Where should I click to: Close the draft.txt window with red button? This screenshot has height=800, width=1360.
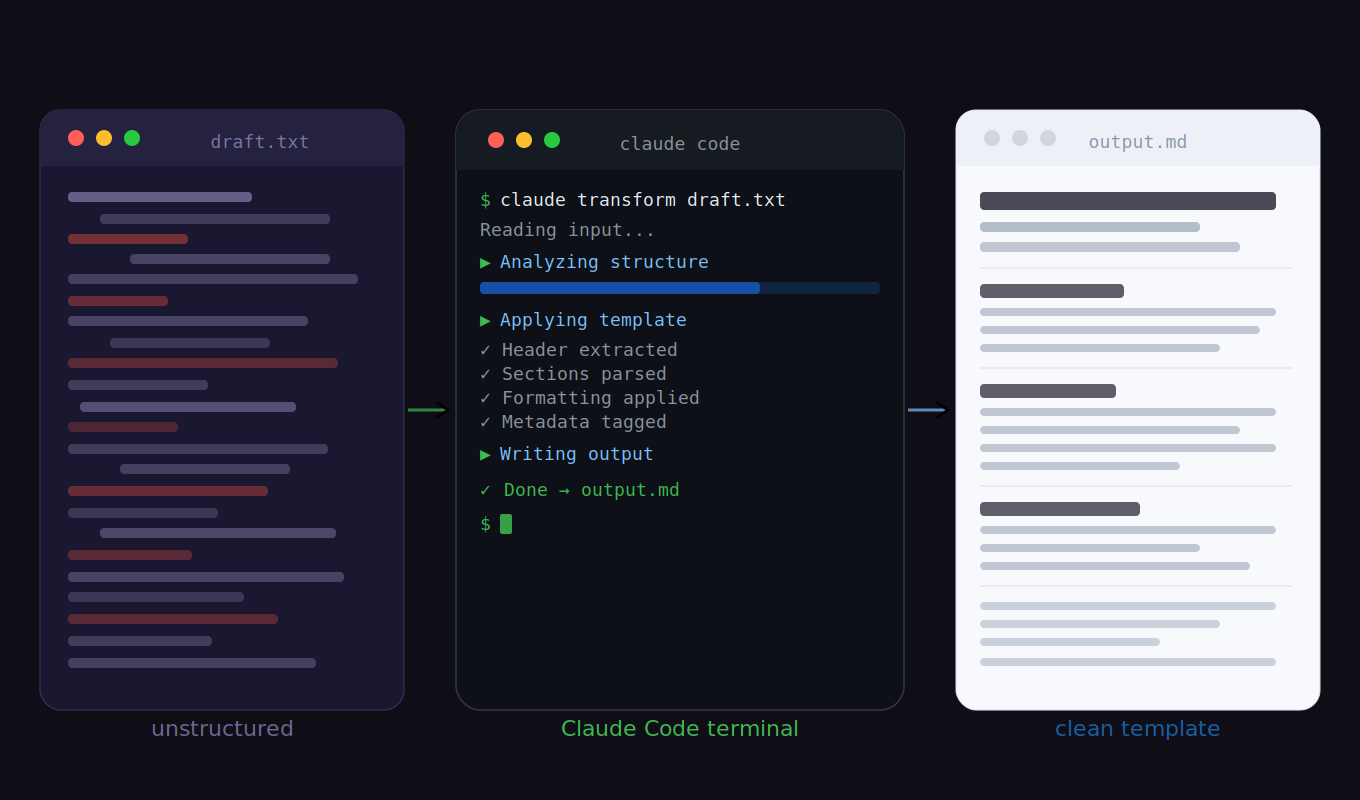pos(76,138)
